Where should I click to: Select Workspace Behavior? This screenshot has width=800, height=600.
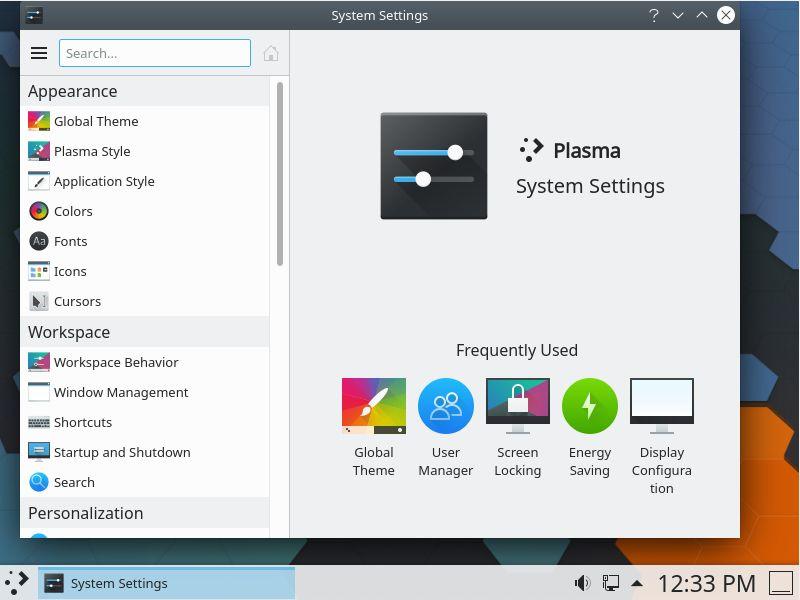coord(116,362)
